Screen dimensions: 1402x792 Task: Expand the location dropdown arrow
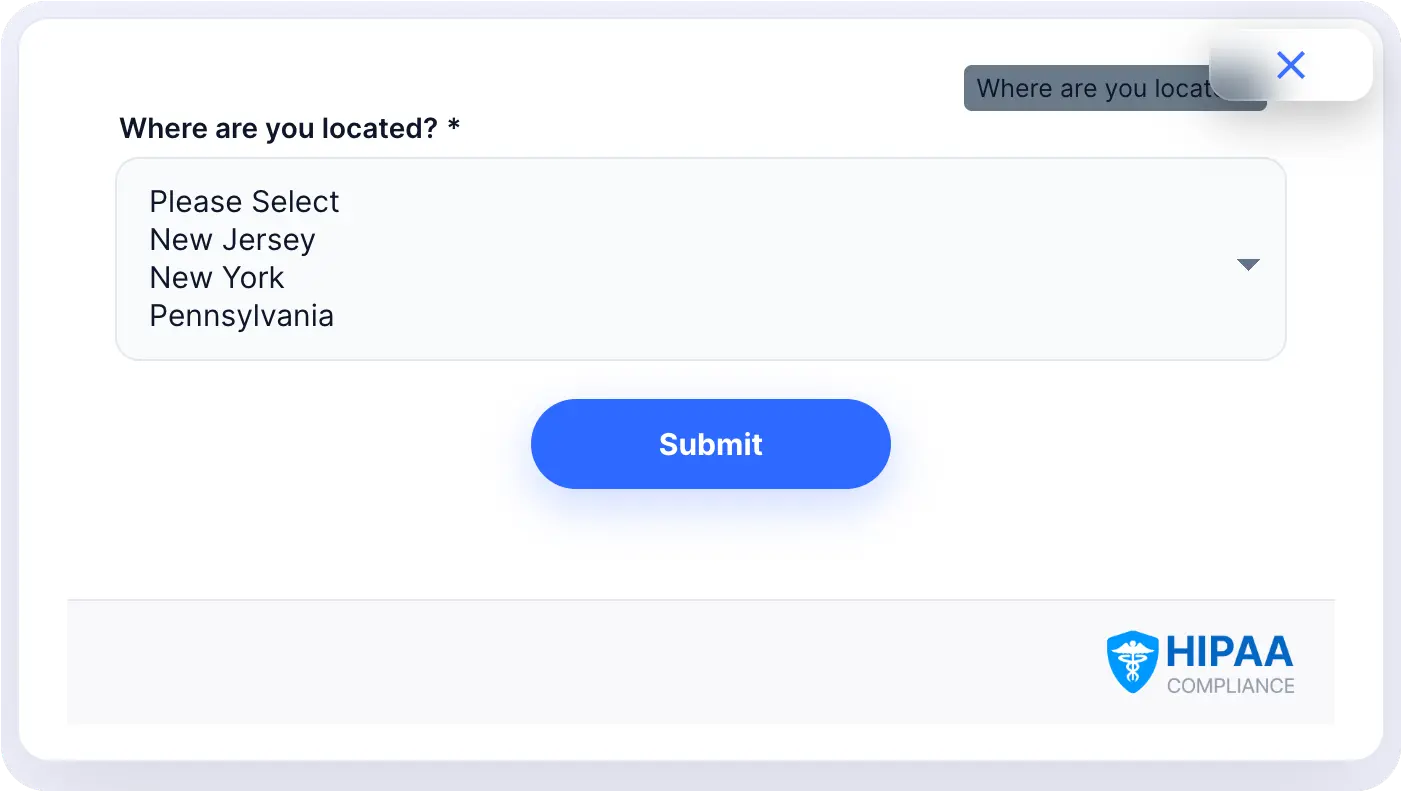[x=1247, y=265]
